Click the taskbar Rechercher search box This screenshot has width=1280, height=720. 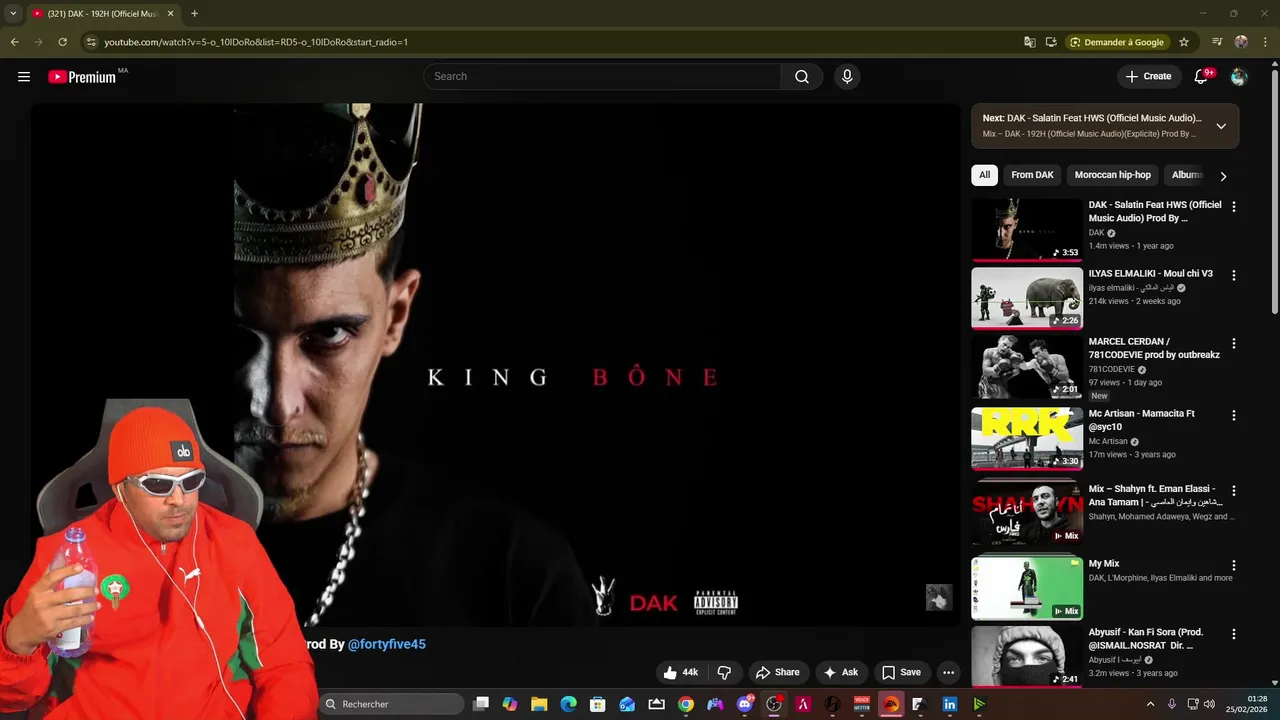click(x=392, y=704)
